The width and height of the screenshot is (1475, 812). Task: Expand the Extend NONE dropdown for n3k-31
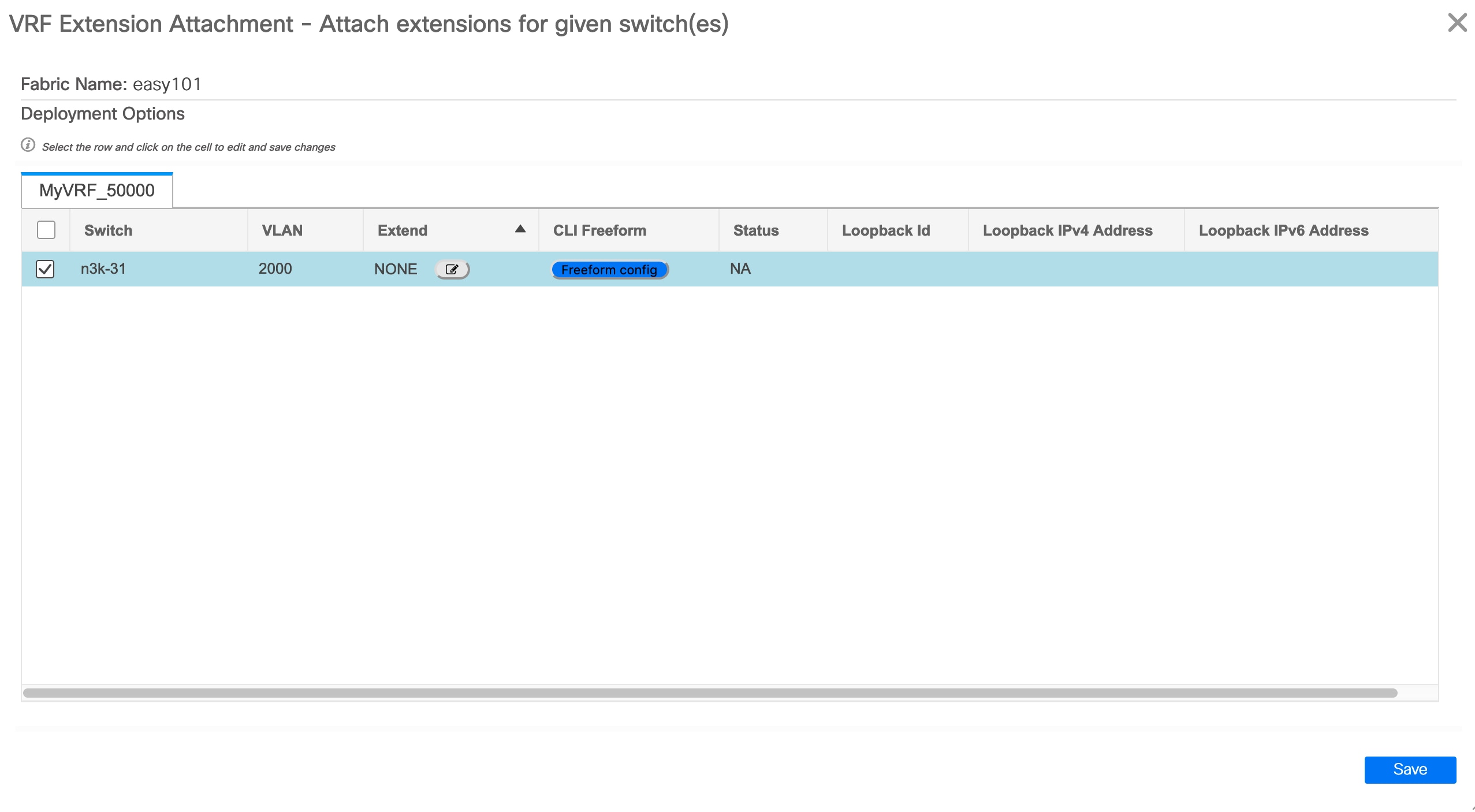(x=396, y=269)
